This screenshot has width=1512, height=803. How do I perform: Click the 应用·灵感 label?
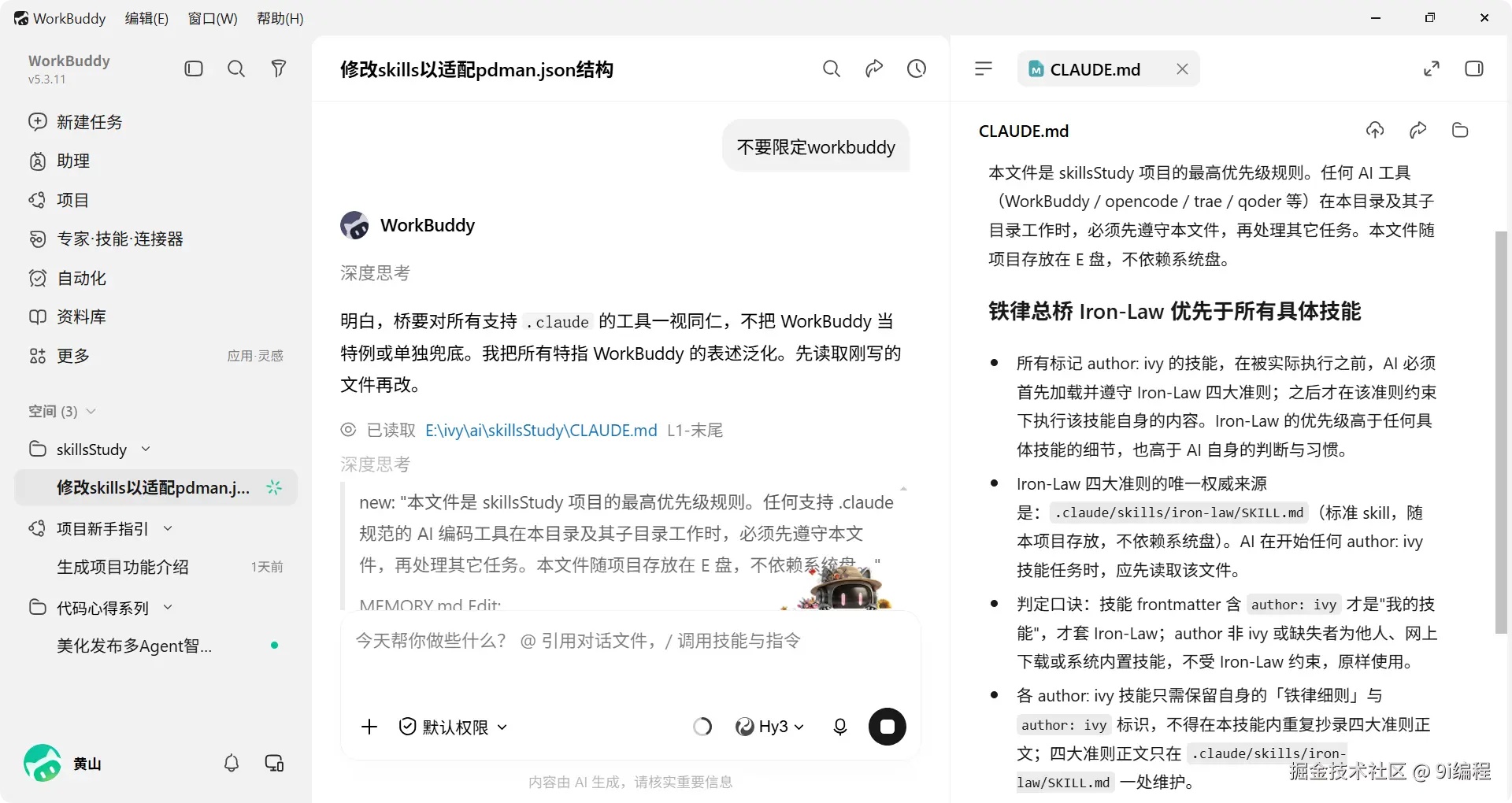click(255, 356)
